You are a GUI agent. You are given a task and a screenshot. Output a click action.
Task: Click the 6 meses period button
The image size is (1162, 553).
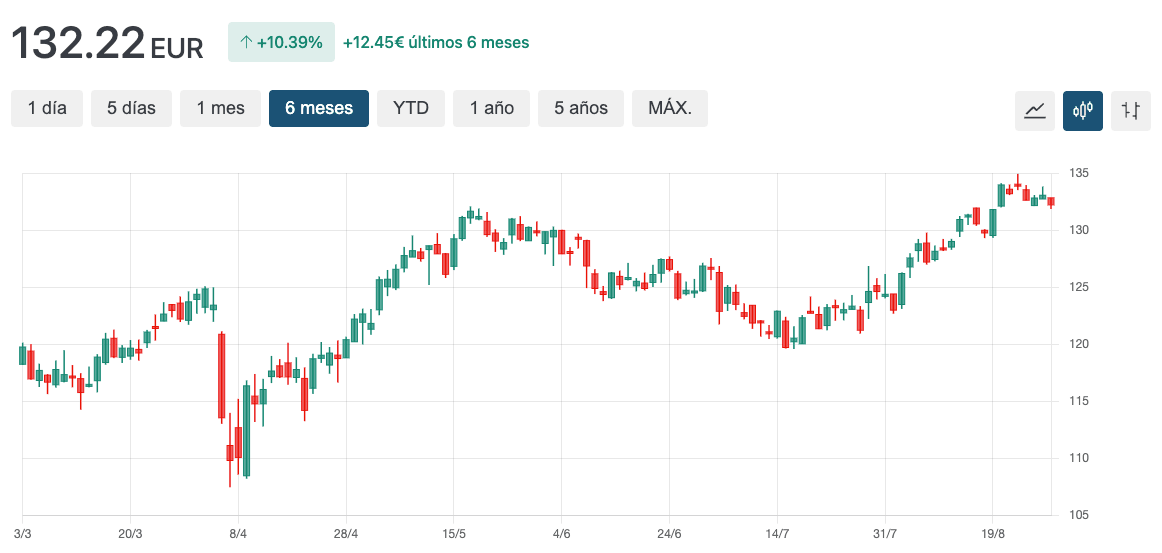tap(319, 108)
